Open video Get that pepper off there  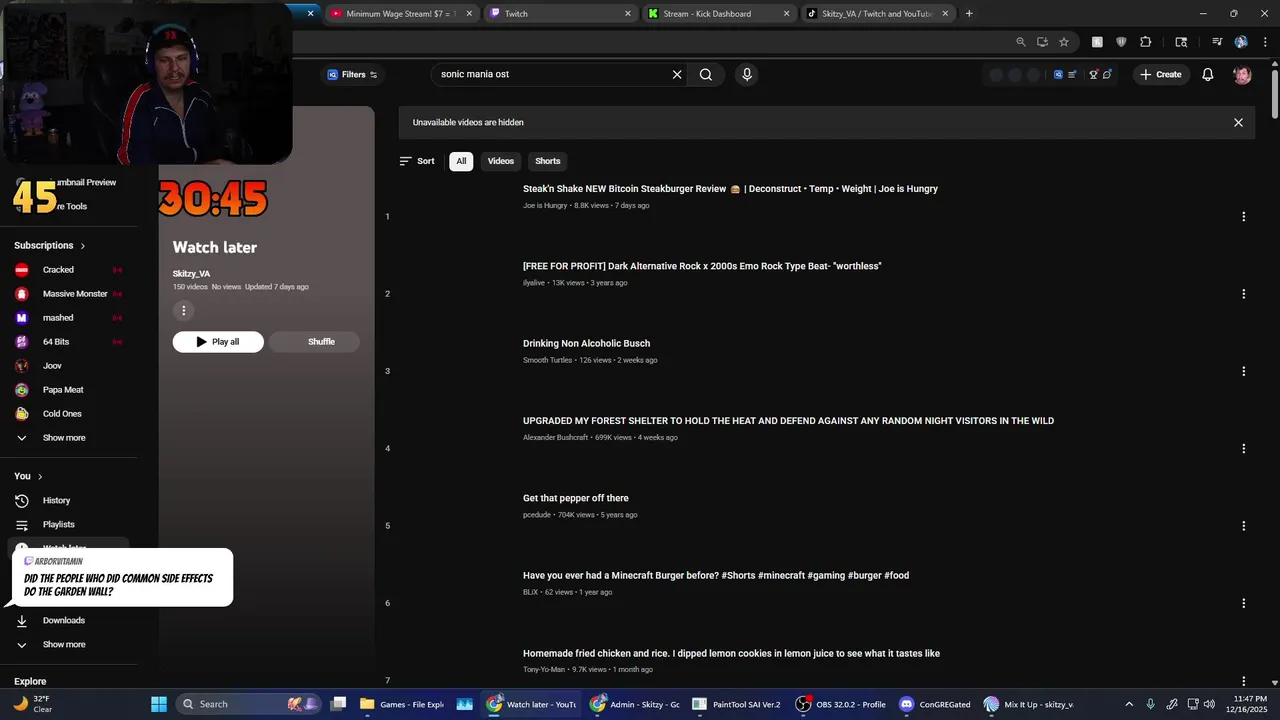click(576, 498)
